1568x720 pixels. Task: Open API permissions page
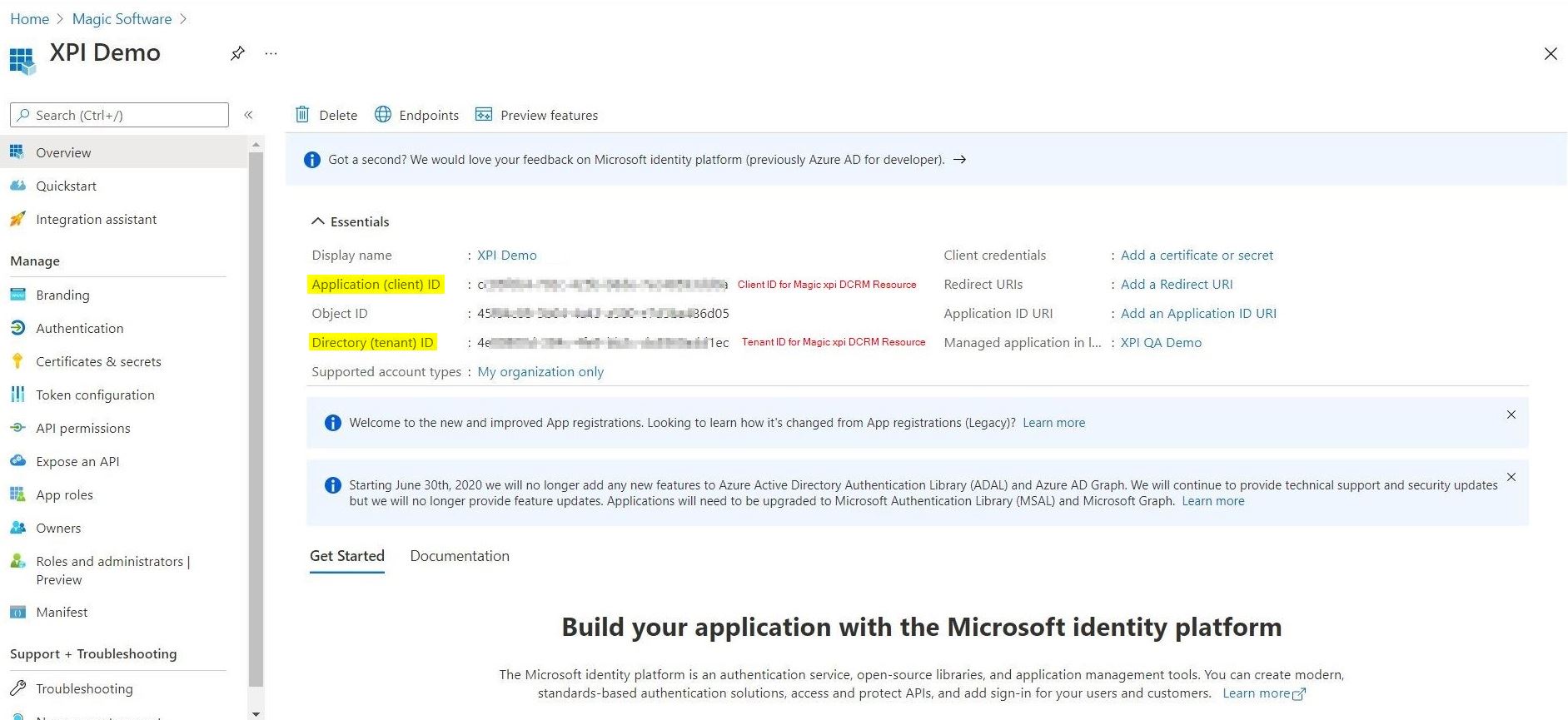(124, 428)
